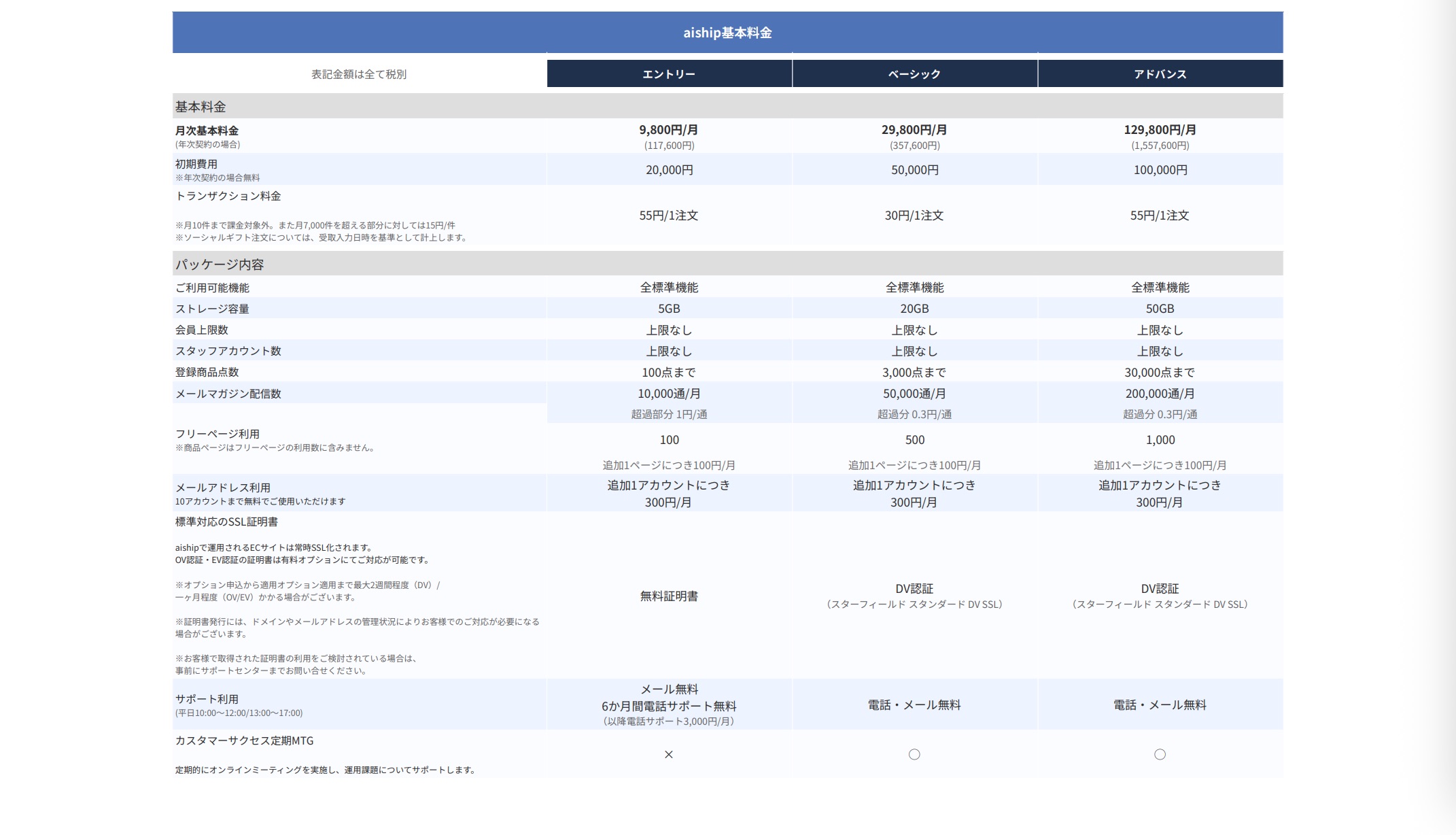1456x835 pixels.
Task: Click the 標準対応のSSL証明書 row label
Action: coord(226,522)
